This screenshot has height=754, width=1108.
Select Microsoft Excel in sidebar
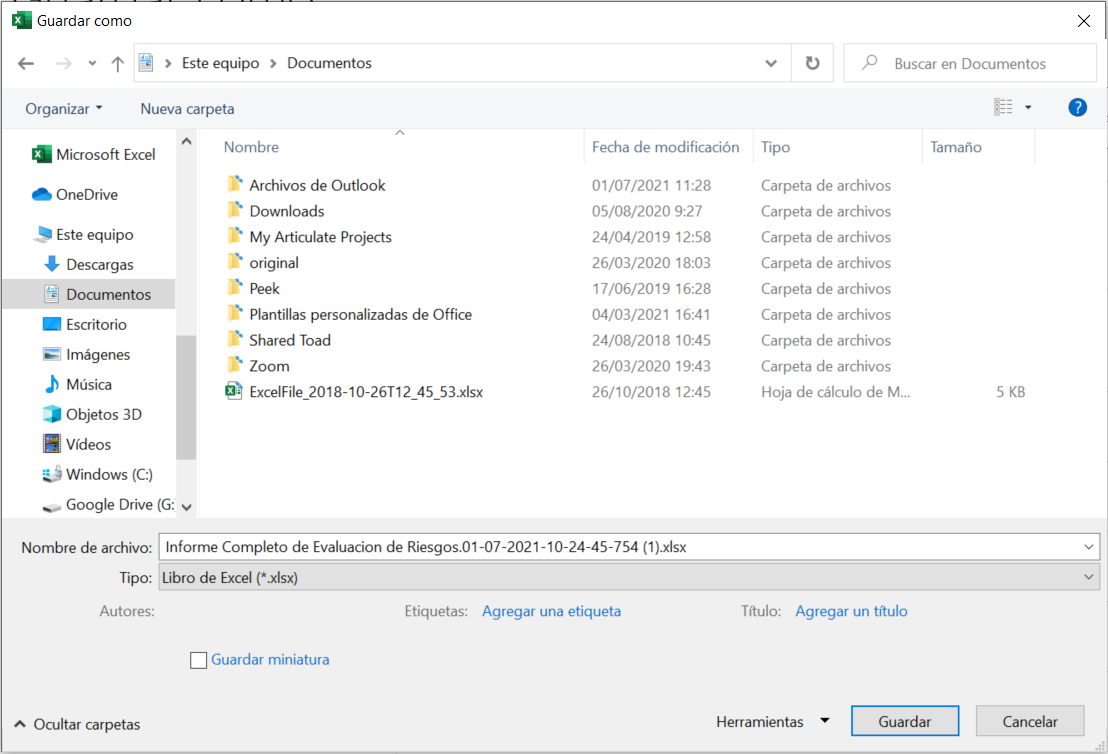click(105, 155)
